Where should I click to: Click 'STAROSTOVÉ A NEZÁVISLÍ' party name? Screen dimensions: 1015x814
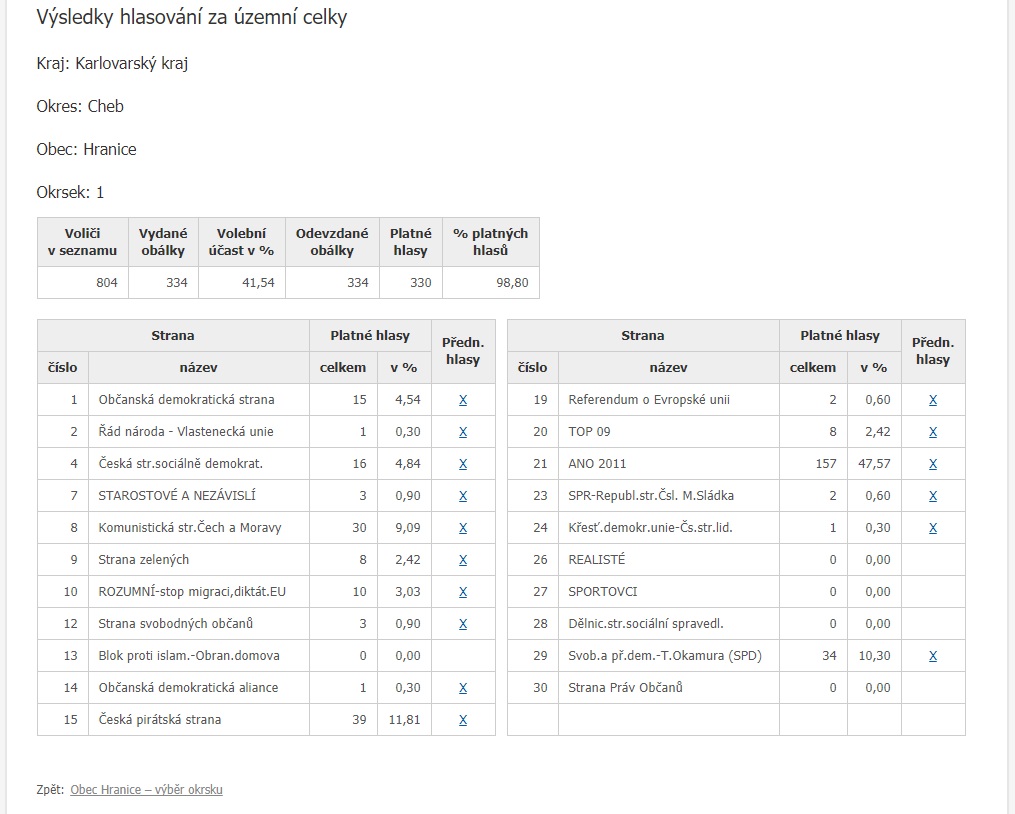177,495
